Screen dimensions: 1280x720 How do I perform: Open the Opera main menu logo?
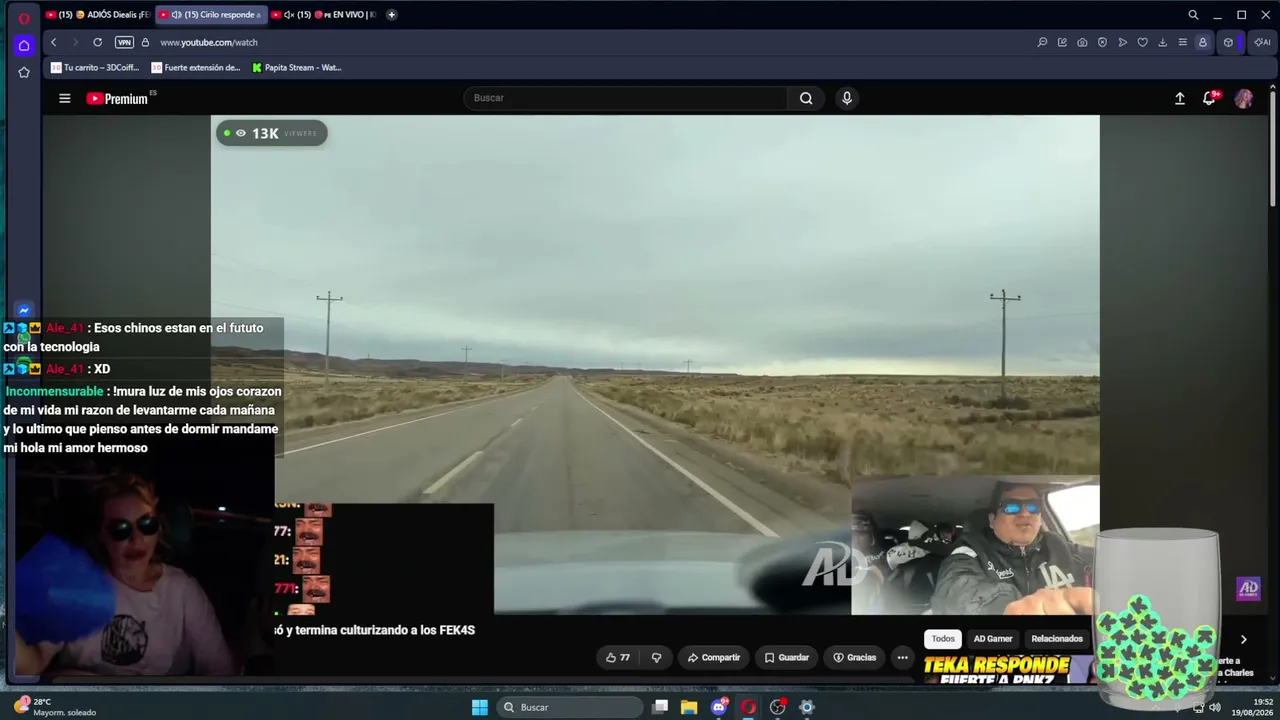(24, 17)
